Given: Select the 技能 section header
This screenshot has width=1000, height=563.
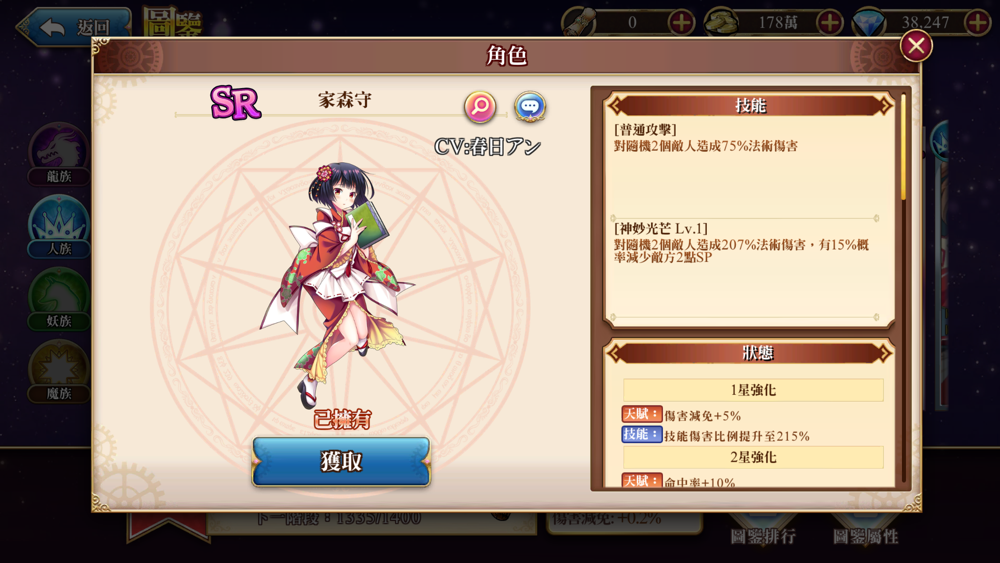Looking at the screenshot, I should [750, 105].
